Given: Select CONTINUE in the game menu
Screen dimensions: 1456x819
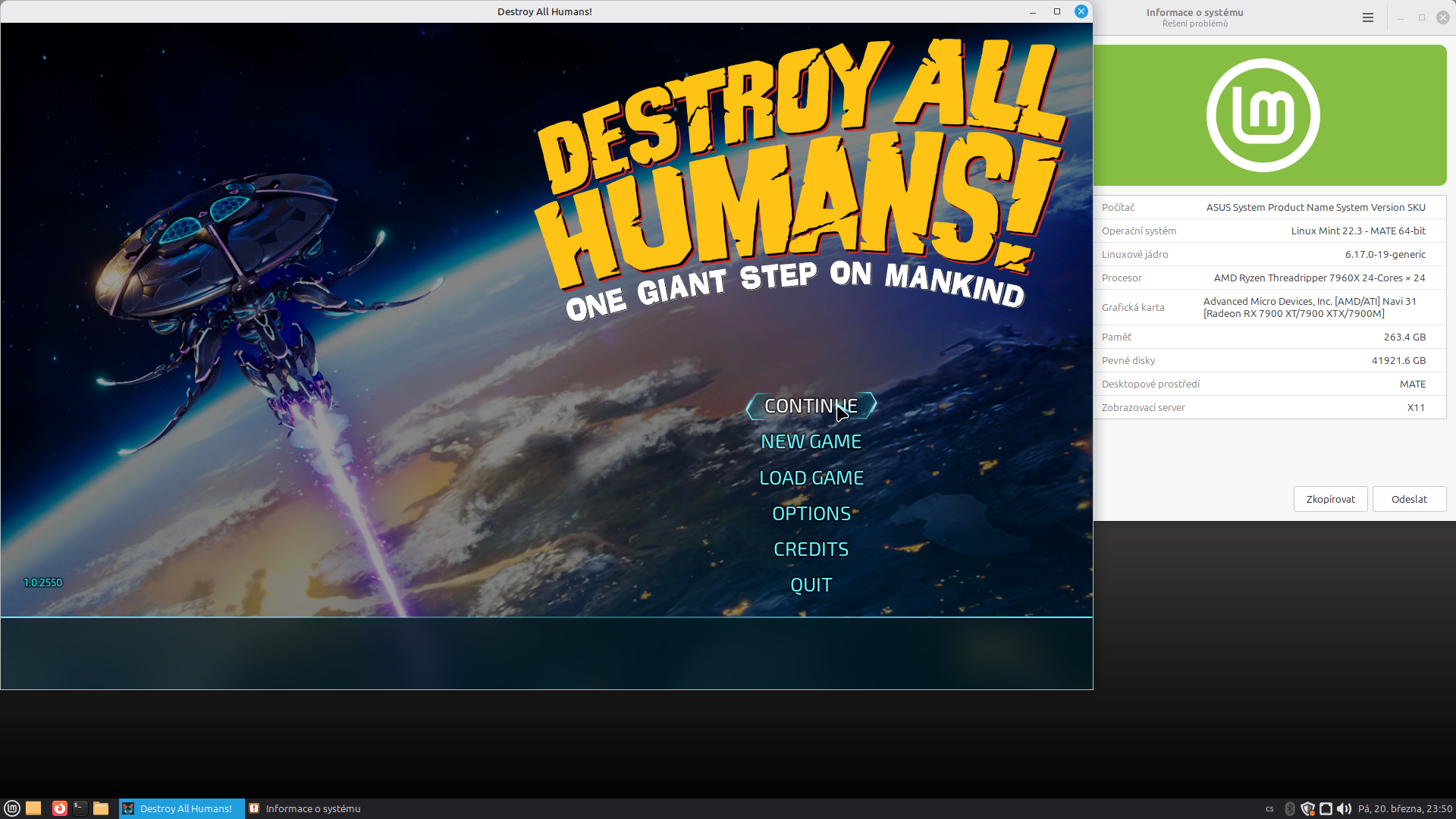Looking at the screenshot, I should pyautogui.click(x=811, y=406).
